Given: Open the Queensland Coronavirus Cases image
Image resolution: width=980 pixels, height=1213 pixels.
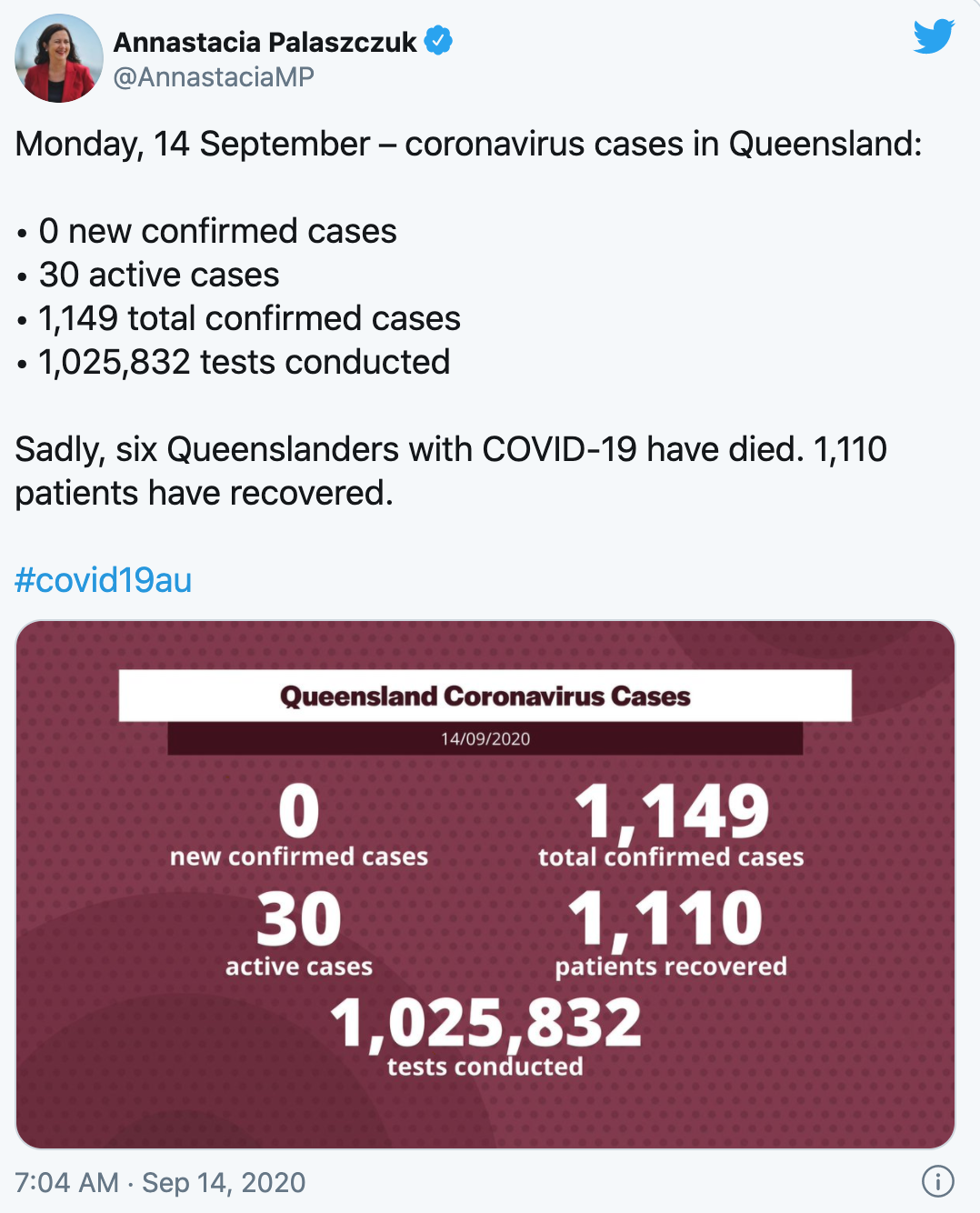Looking at the screenshot, I should [x=485, y=885].
